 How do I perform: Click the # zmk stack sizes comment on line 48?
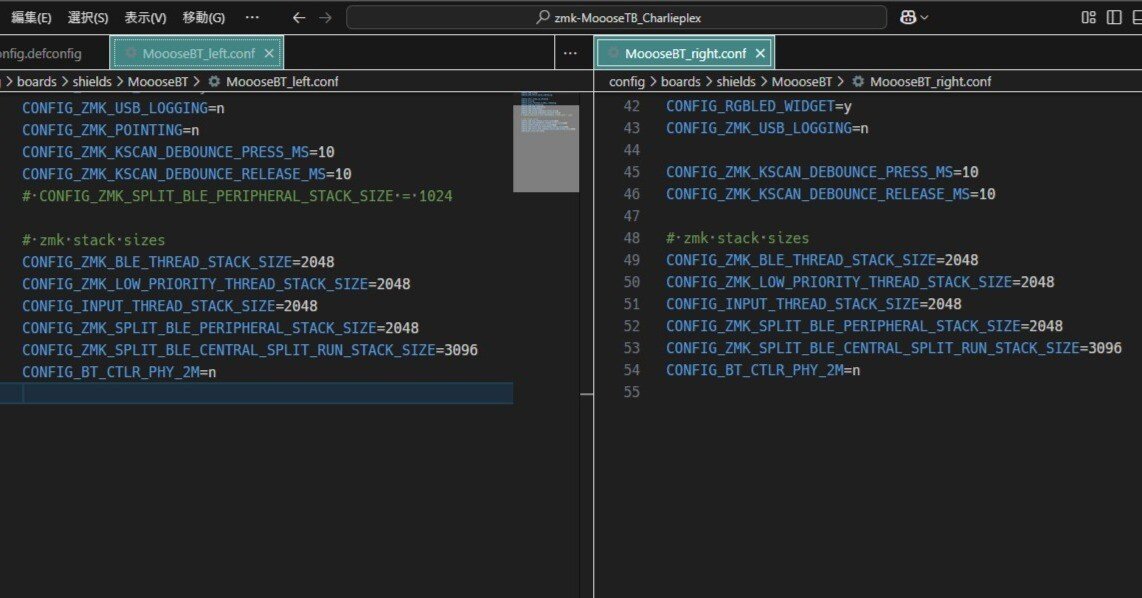(737, 238)
